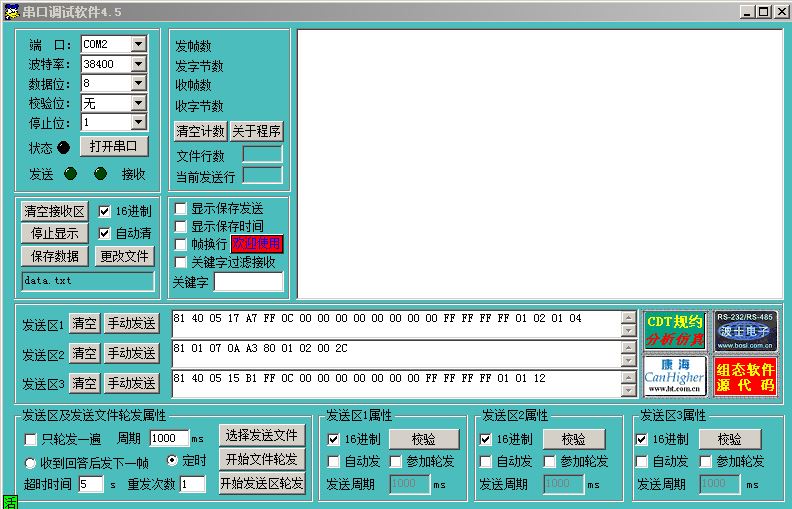Click the 保存数据 button
Viewport: 792px width, 509px height.
tap(55, 256)
